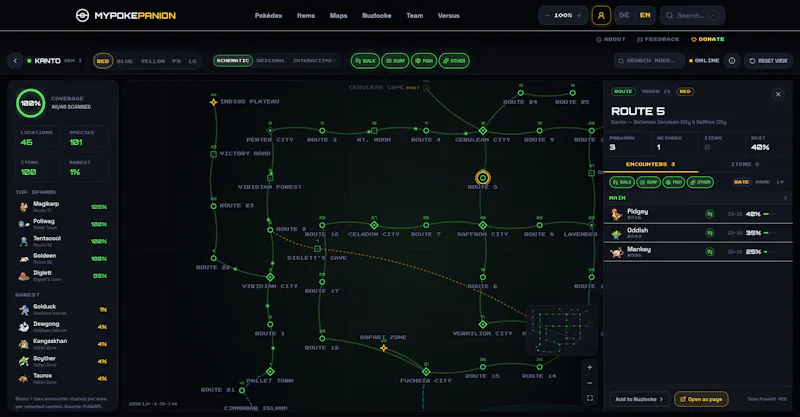This screenshot has height=417, width=800.
Task: Sort encounters by Rate
Action: tap(741, 182)
